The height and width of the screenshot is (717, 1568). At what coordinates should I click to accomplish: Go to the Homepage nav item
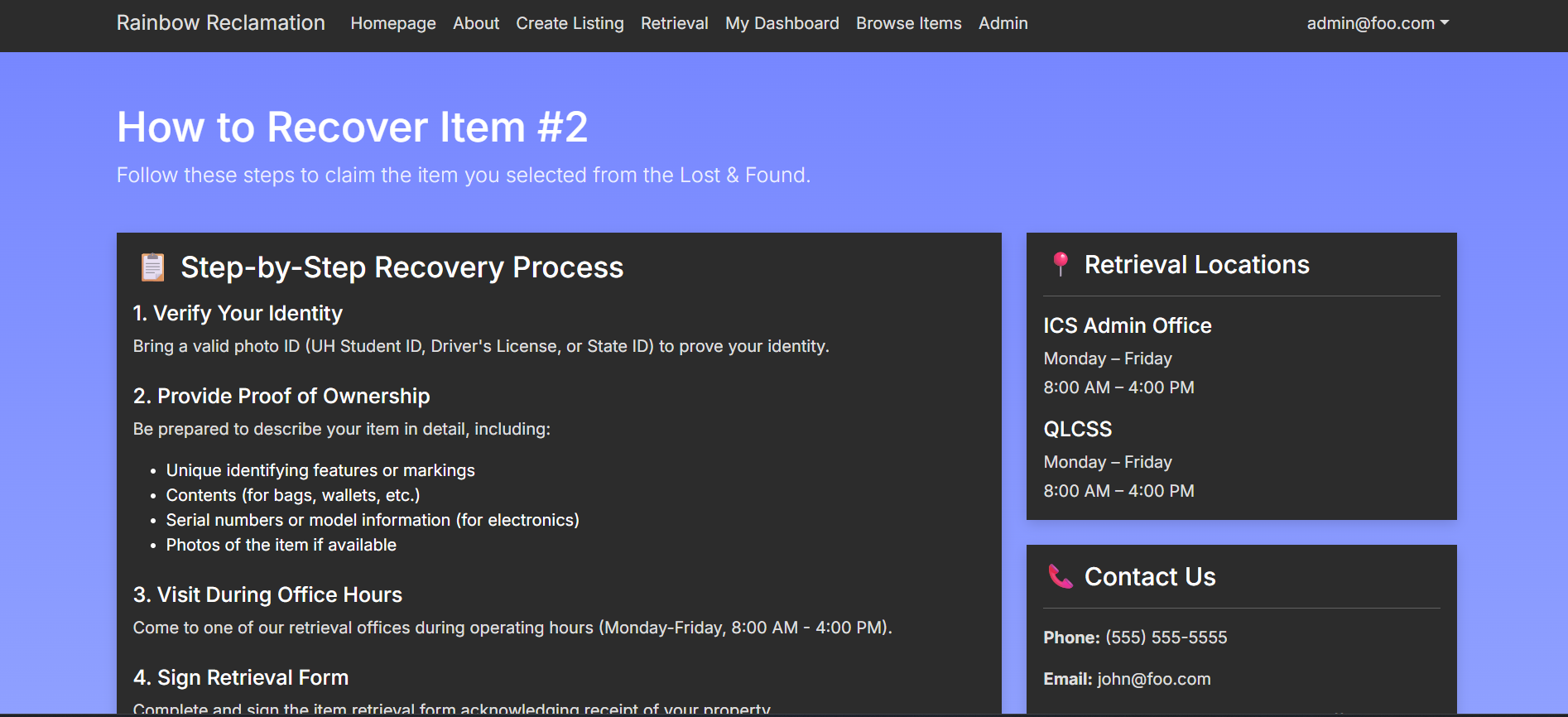pos(392,23)
